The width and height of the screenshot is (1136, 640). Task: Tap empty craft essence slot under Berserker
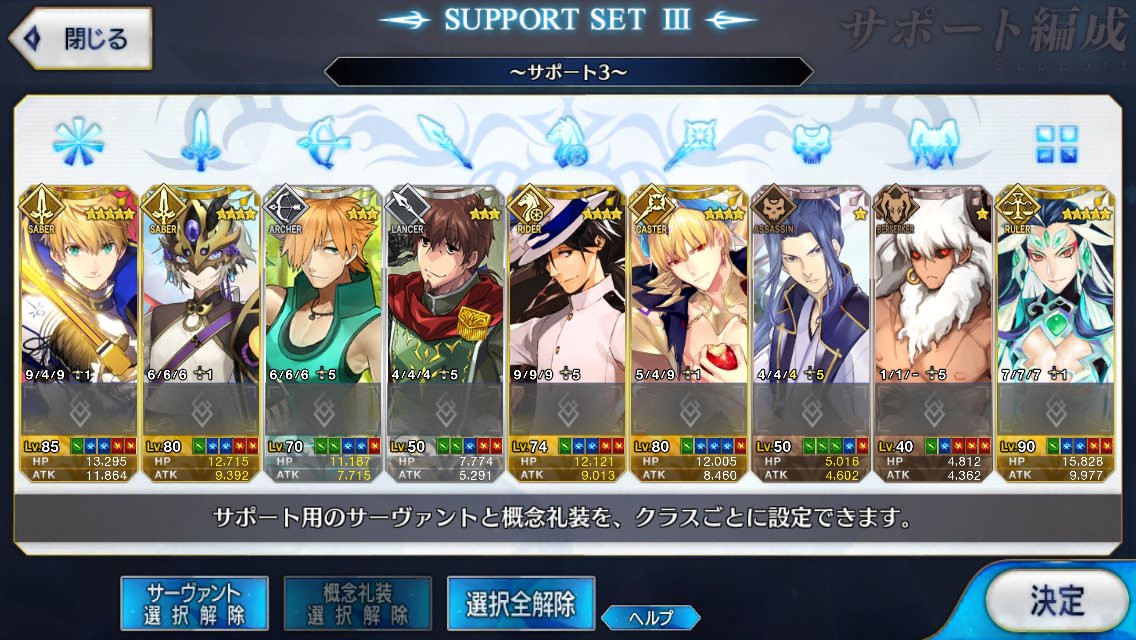(934, 410)
